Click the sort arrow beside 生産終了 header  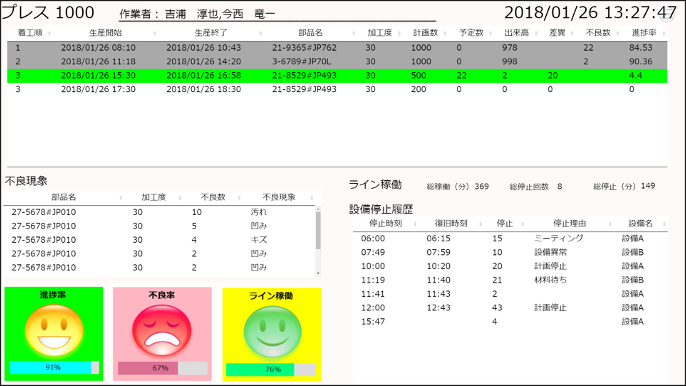click(261, 33)
